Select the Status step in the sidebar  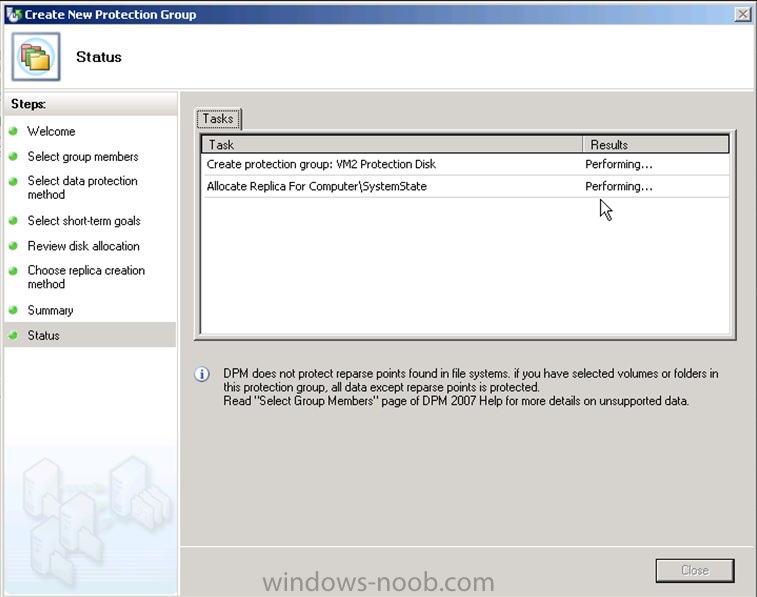point(90,335)
